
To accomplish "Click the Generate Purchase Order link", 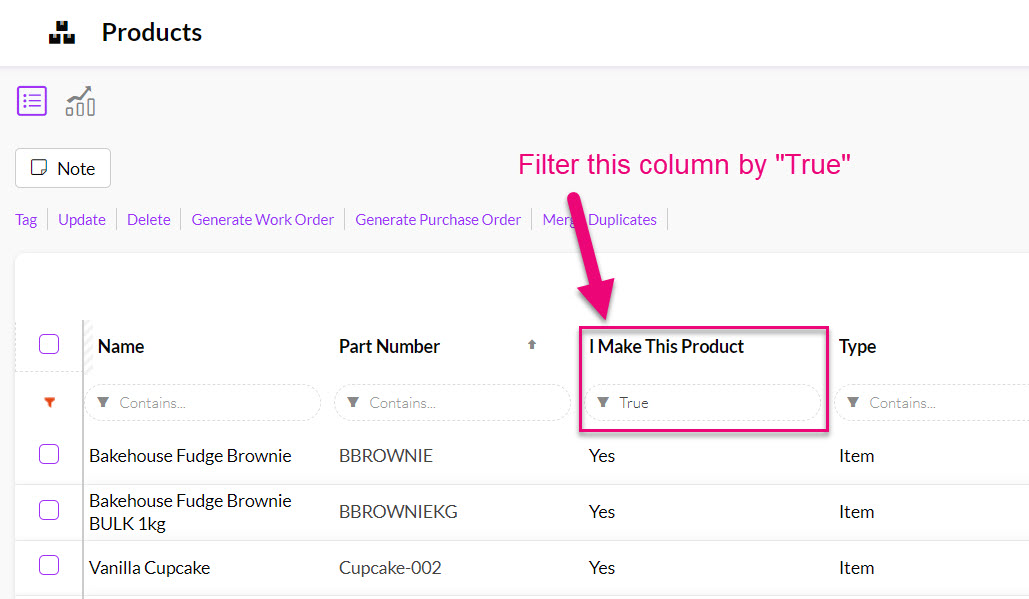I will pos(438,219).
